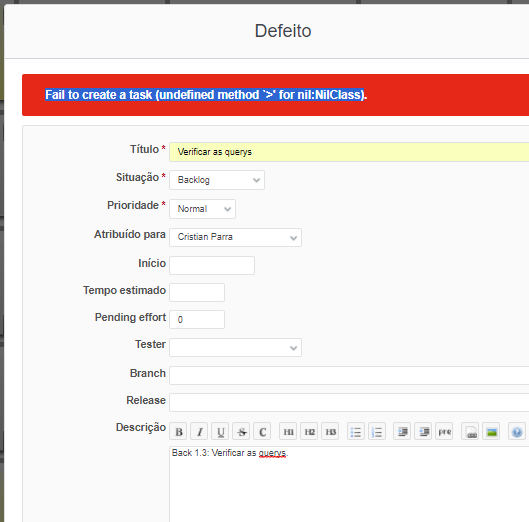Insert image into description

pyautogui.click(x=491, y=431)
